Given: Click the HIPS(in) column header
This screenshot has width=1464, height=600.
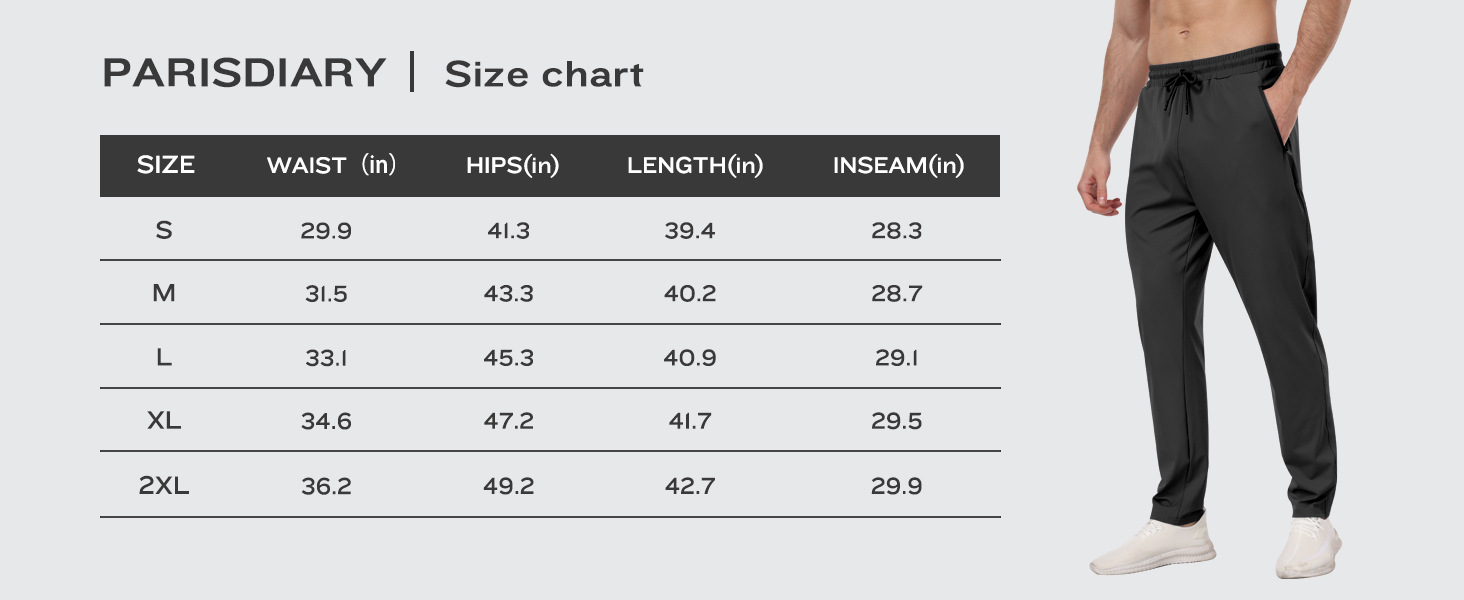Looking at the screenshot, I should coord(512,166).
